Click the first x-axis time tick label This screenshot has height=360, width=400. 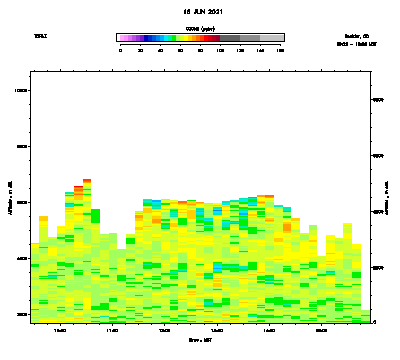(x=60, y=331)
